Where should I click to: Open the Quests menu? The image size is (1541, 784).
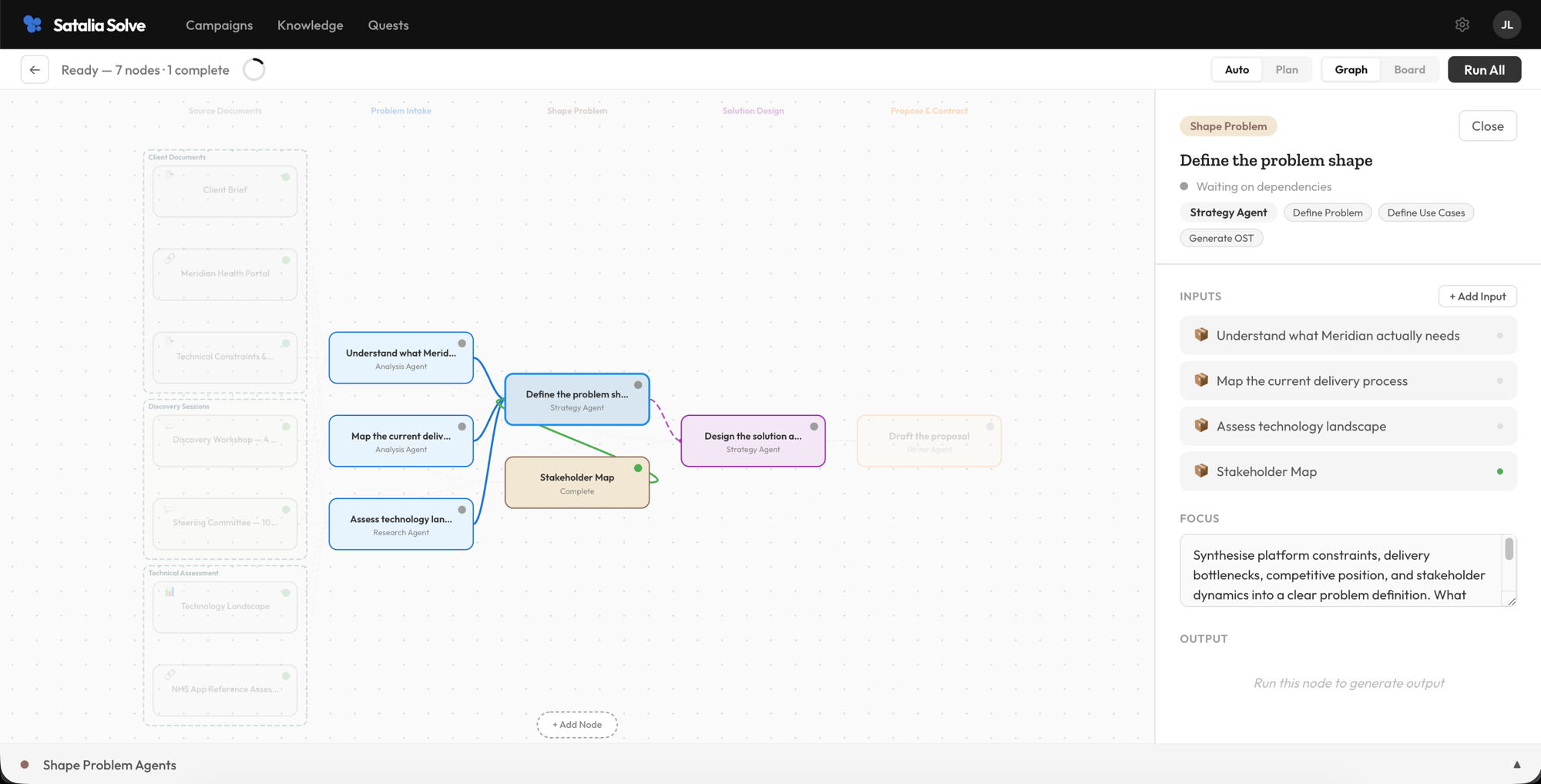(388, 25)
